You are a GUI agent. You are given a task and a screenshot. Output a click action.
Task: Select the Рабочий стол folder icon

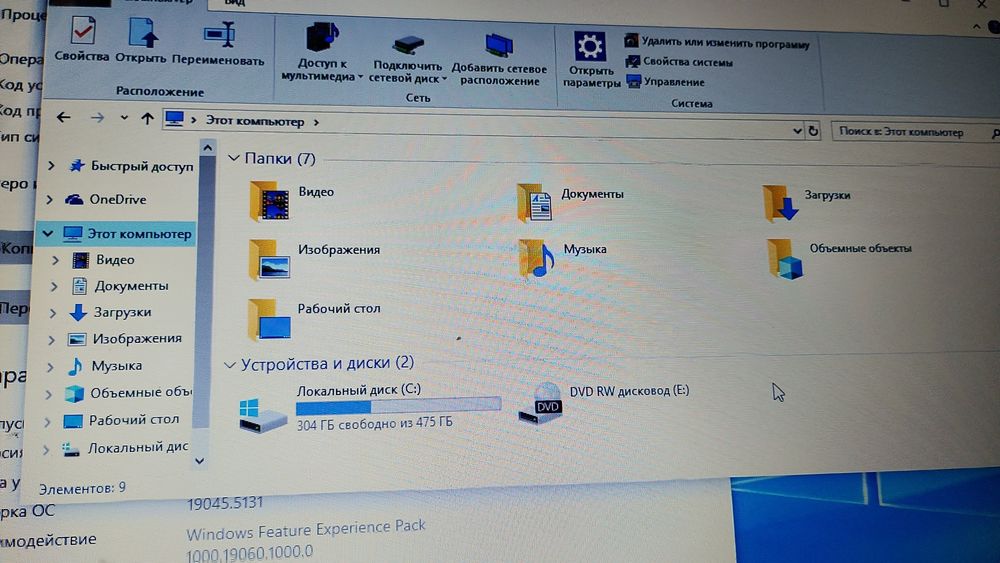pos(268,319)
